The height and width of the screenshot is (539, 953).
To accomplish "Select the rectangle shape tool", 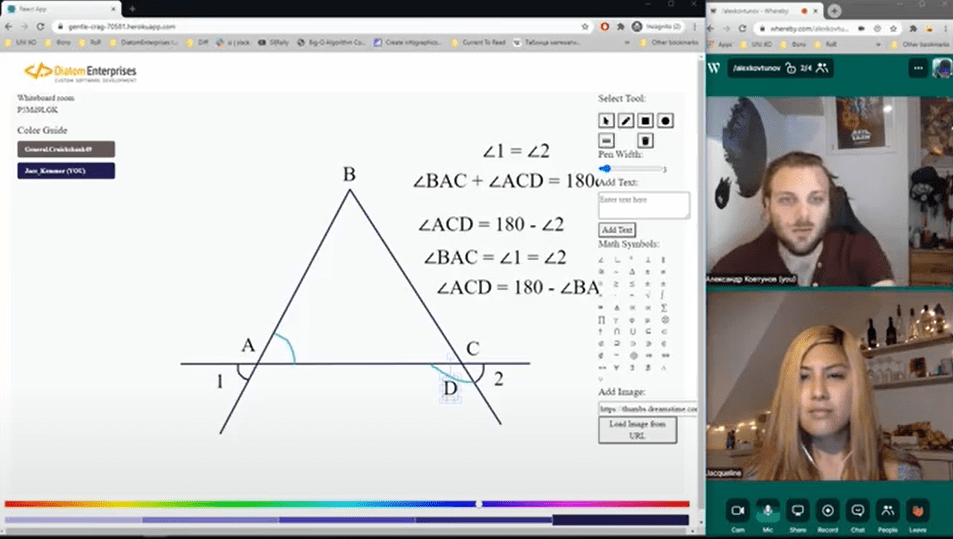I will [645, 120].
